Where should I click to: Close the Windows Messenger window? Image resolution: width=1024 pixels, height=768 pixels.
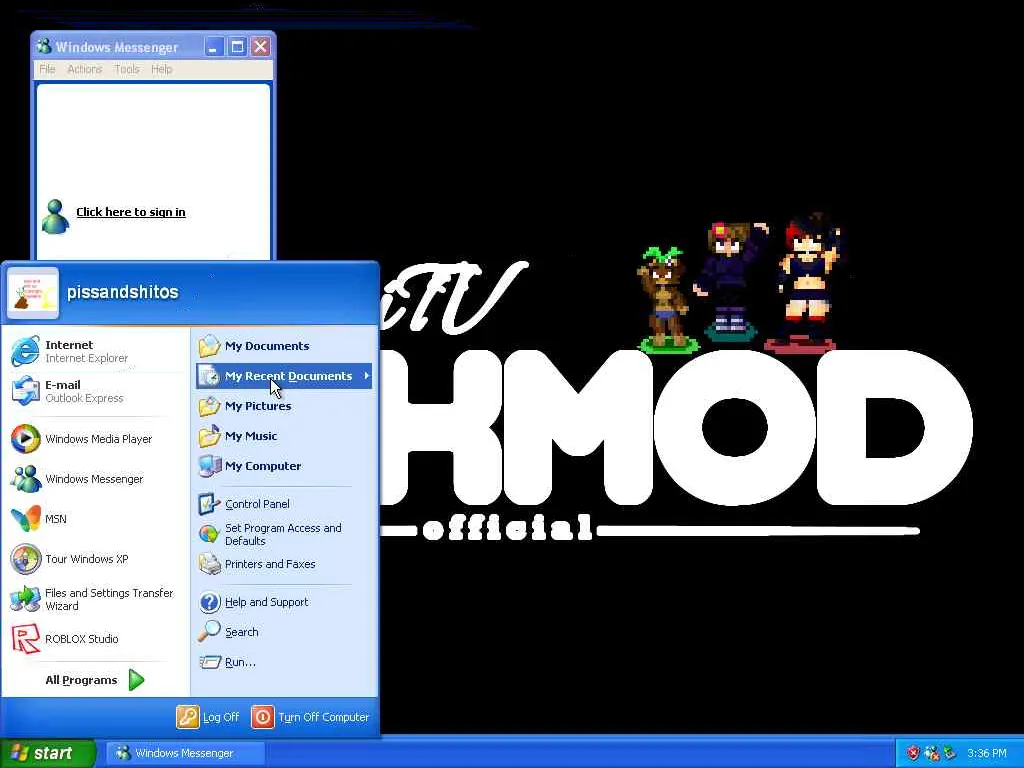pyautogui.click(x=261, y=47)
